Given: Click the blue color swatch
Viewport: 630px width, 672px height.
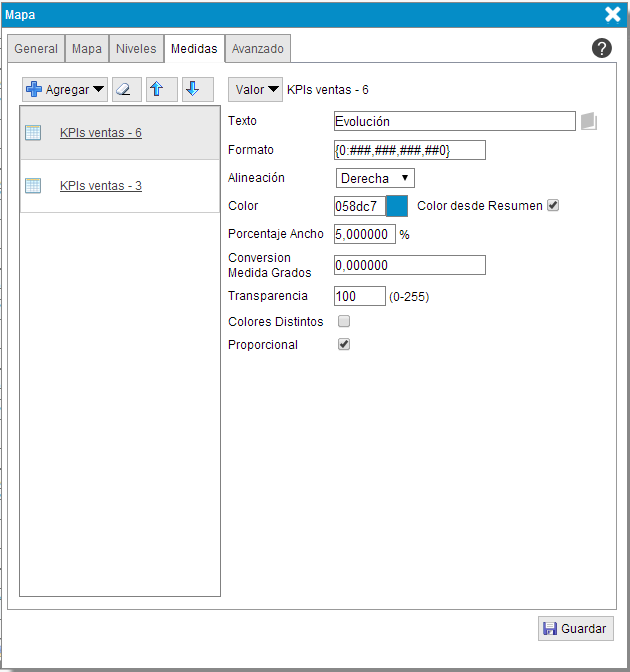Looking at the screenshot, I should pyautogui.click(x=397, y=206).
